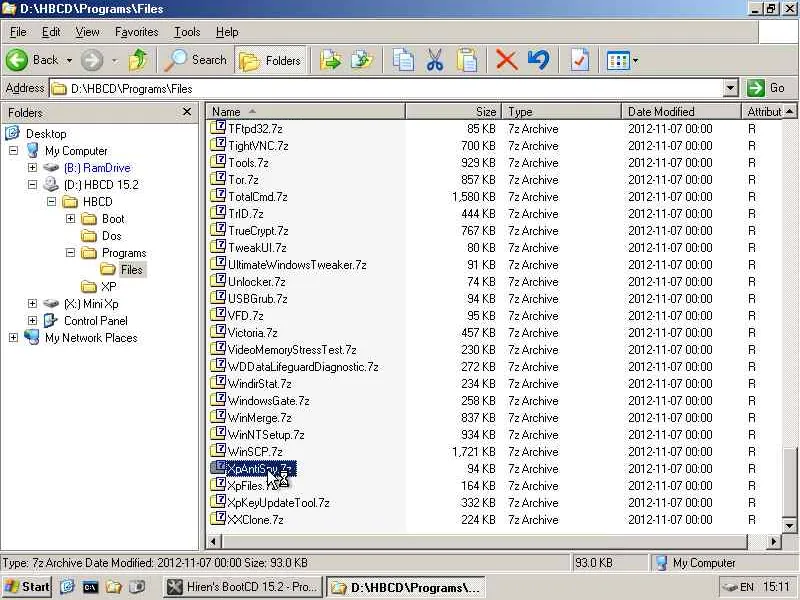Select the Dos folder in tree
800x600 pixels.
(111, 236)
